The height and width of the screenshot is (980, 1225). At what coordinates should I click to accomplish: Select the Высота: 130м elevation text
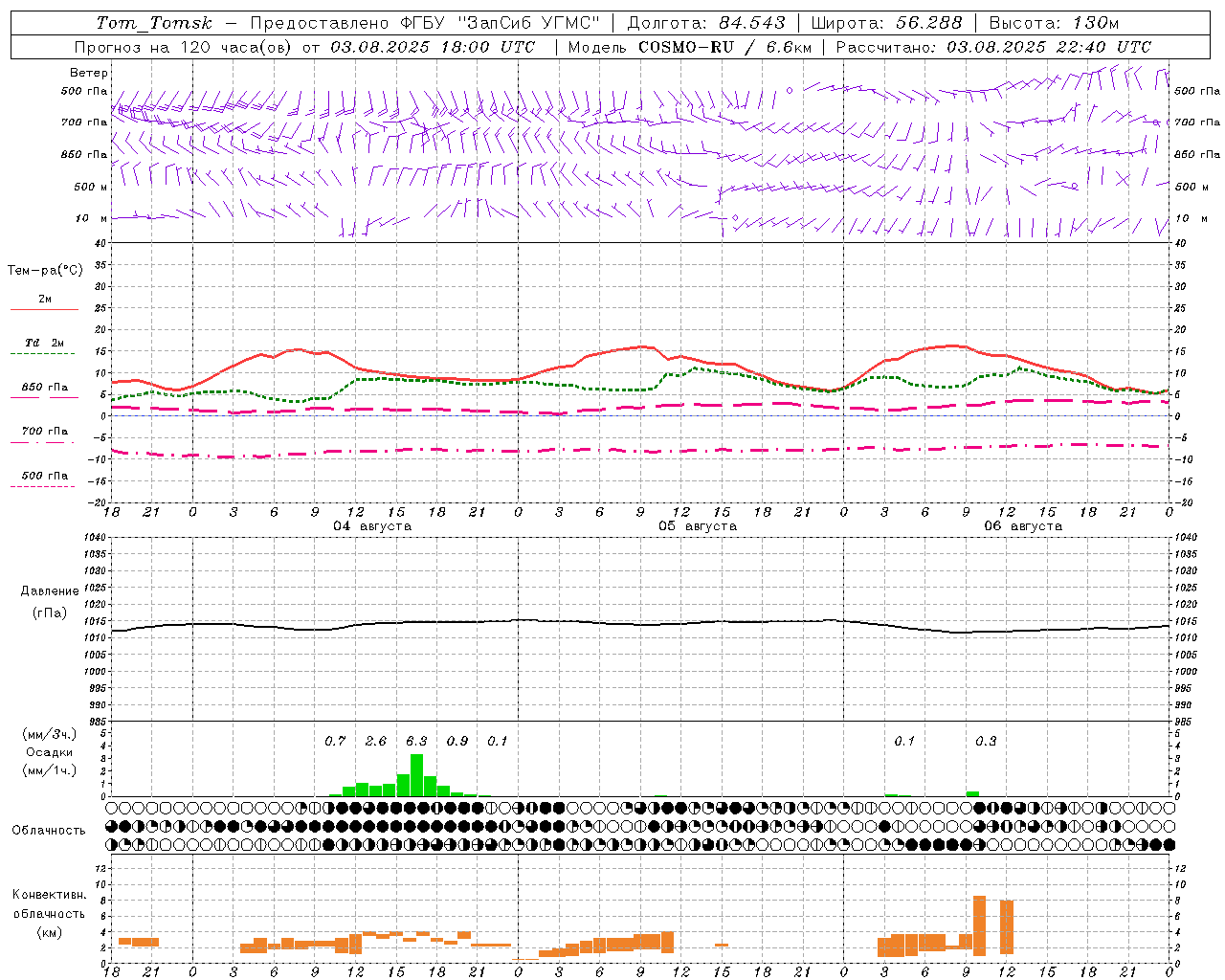coord(1054,23)
